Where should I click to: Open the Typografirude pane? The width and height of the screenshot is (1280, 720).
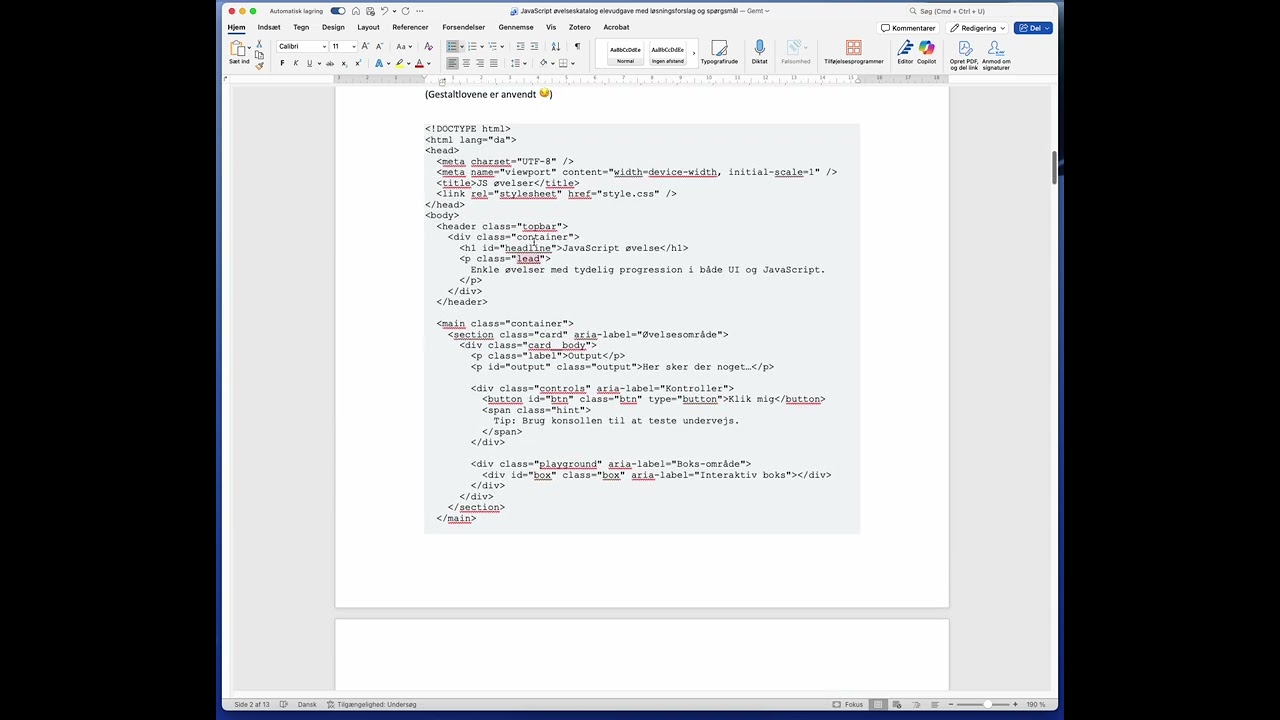[719, 53]
